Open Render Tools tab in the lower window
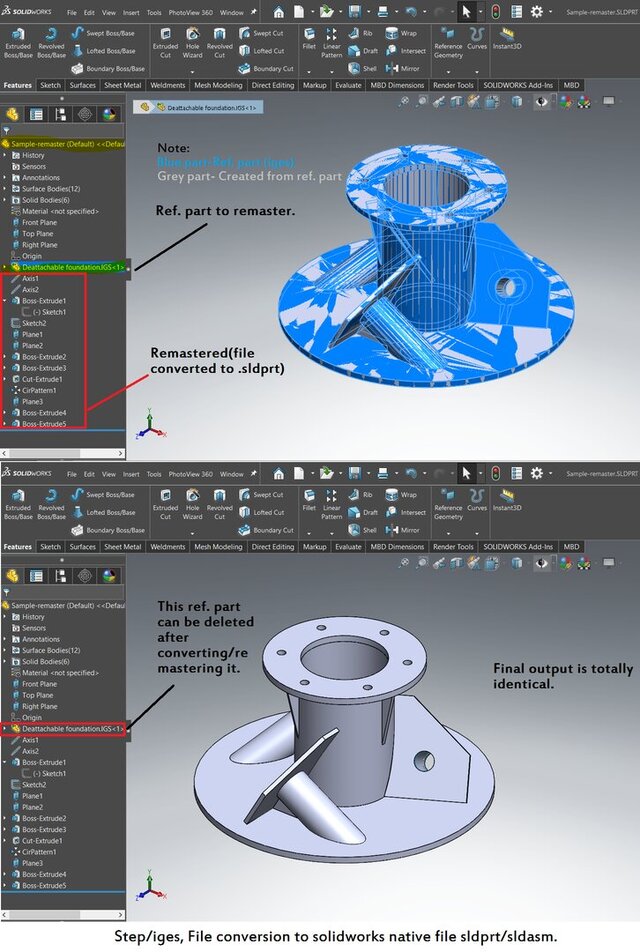Image resolution: width=640 pixels, height=952 pixels. pos(453,547)
